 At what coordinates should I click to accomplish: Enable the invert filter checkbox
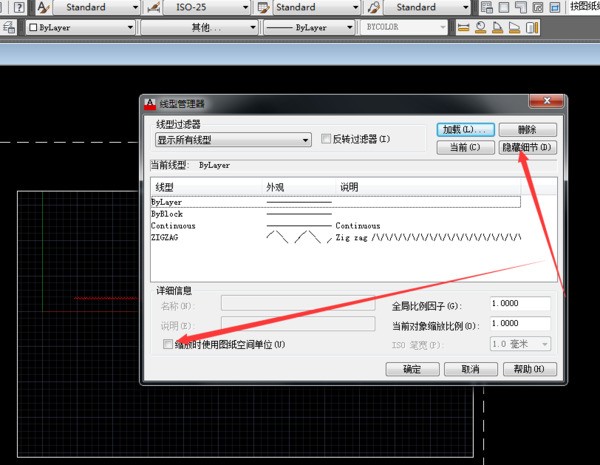[x=326, y=139]
